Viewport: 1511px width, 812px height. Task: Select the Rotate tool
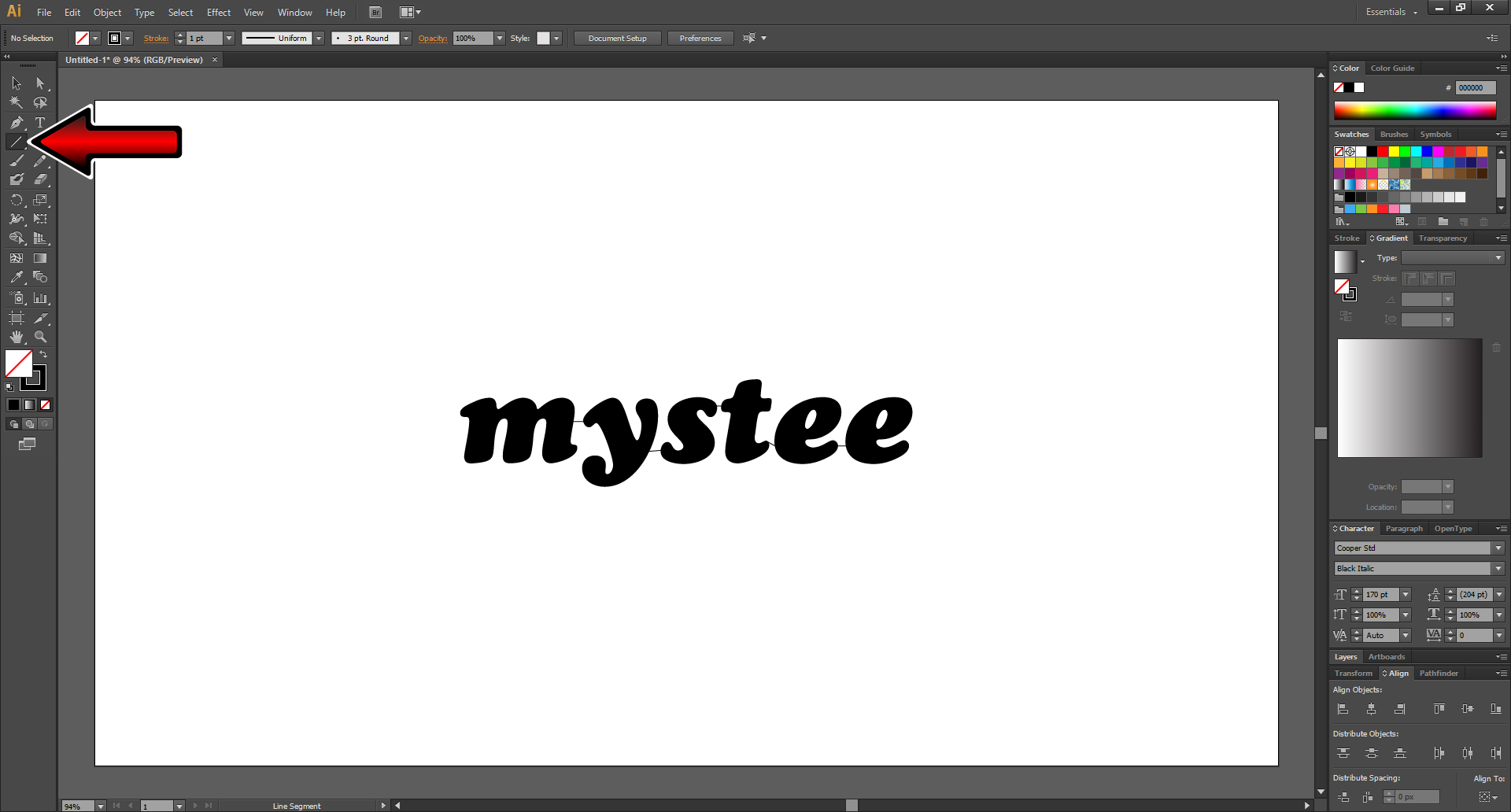click(x=17, y=200)
